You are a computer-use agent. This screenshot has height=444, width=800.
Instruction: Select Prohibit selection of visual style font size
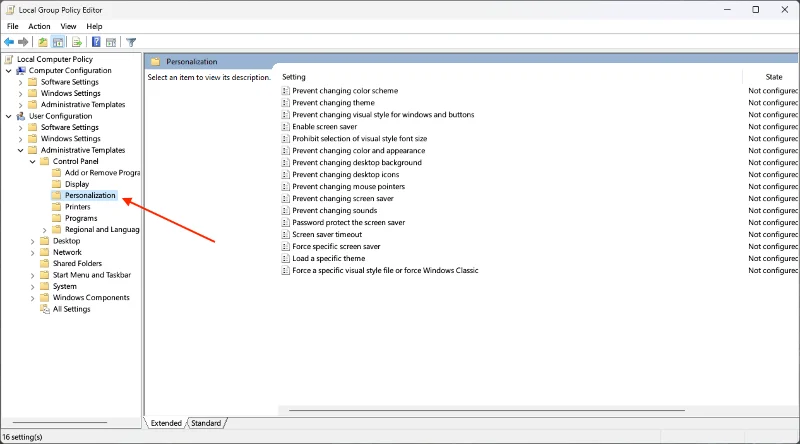click(x=360, y=139)
